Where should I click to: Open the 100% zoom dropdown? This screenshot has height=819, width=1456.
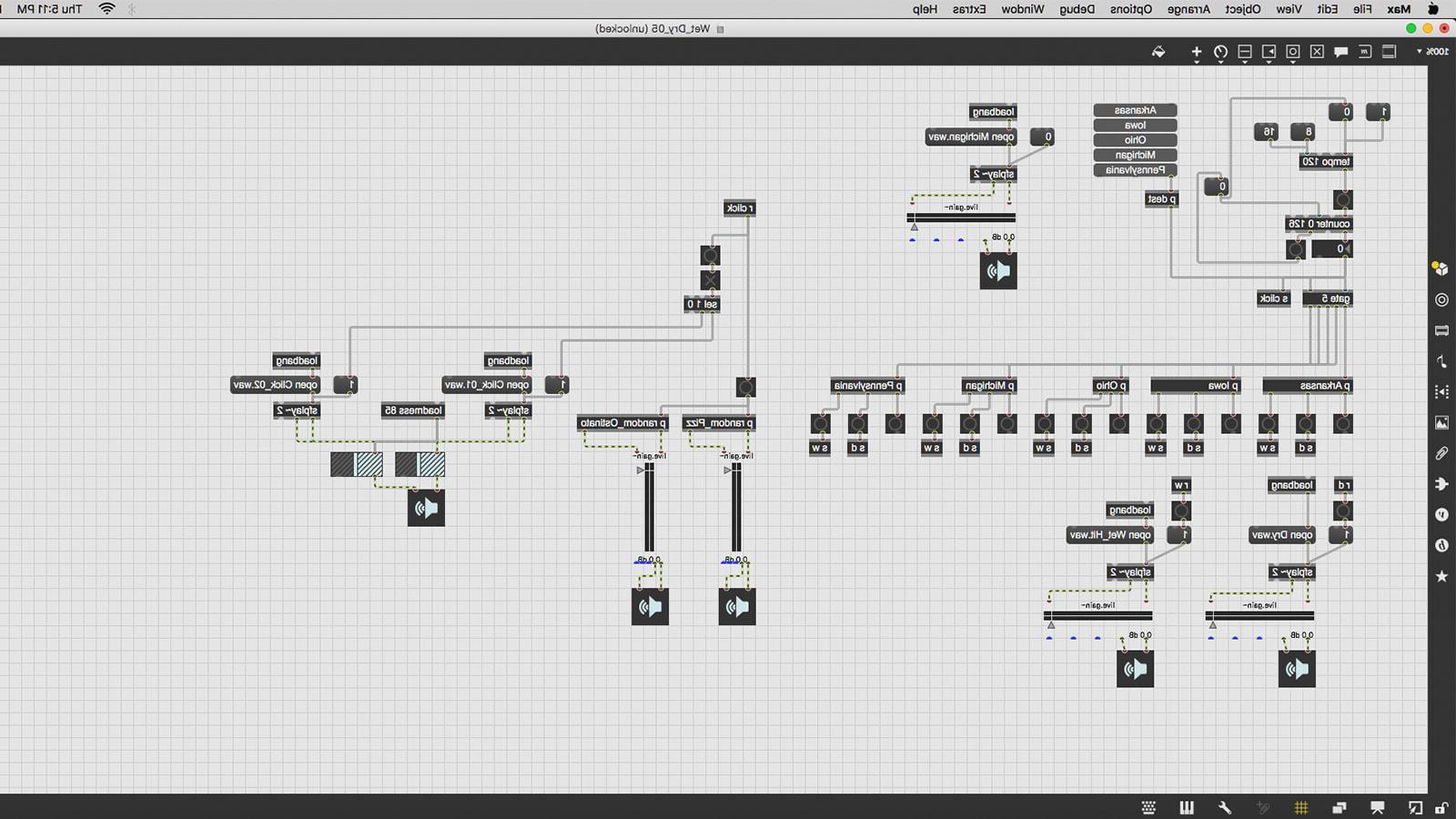(1433, 52)
